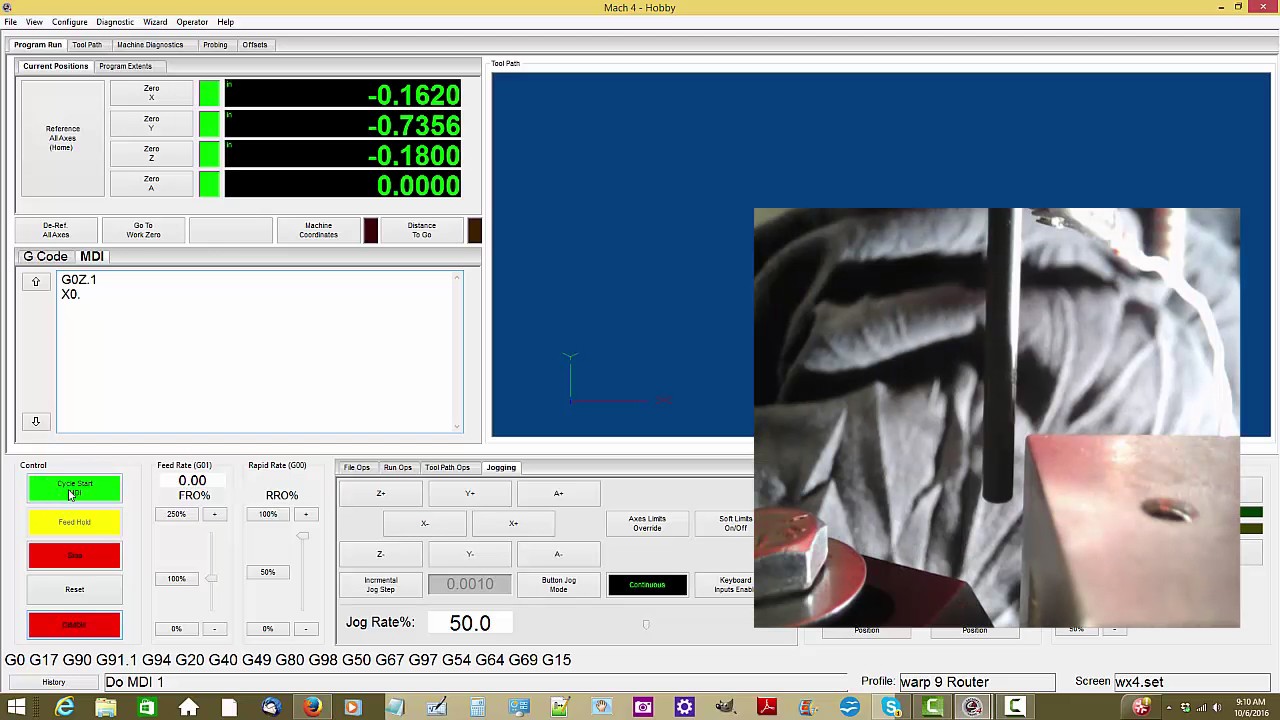Click the house-shaped home taskbar icon
This screenshot has height=720, width=1280.
(188, 707)
